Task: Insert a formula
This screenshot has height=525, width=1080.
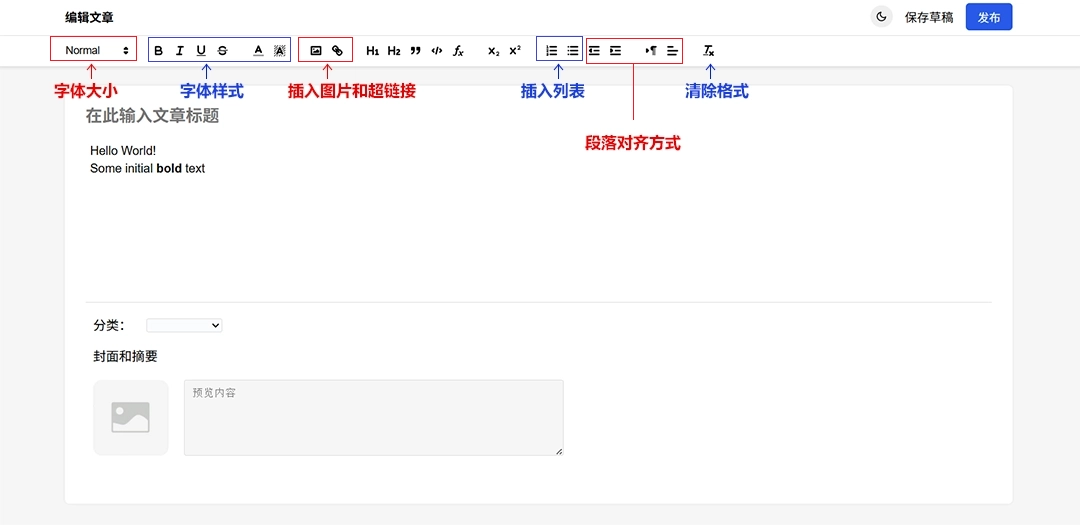Action: 458,50
